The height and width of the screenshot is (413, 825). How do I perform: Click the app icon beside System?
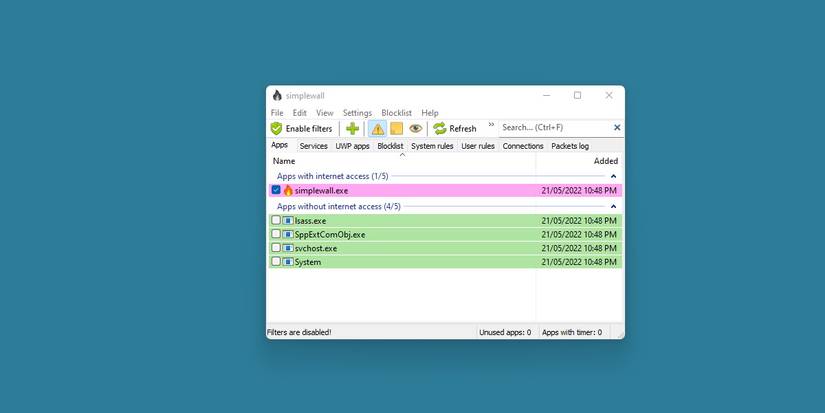click(288, 262)
